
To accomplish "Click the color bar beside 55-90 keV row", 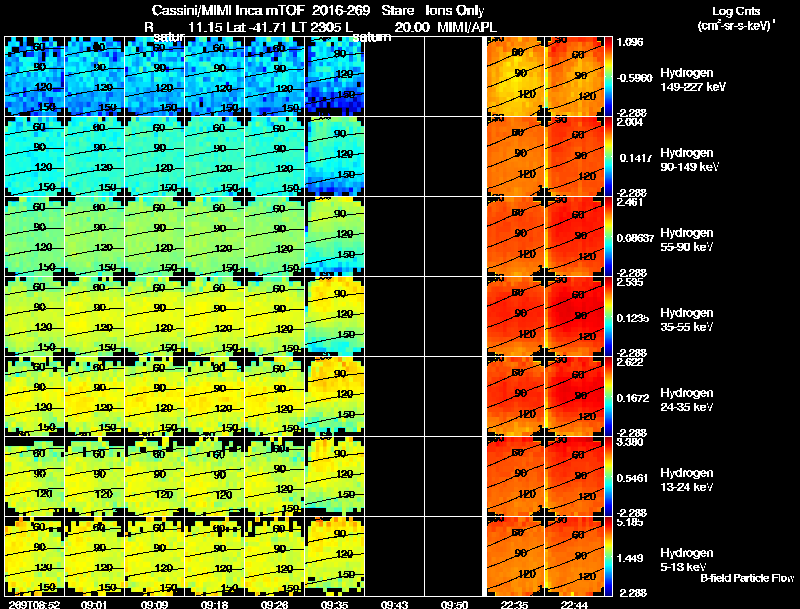I will (608, 237).
